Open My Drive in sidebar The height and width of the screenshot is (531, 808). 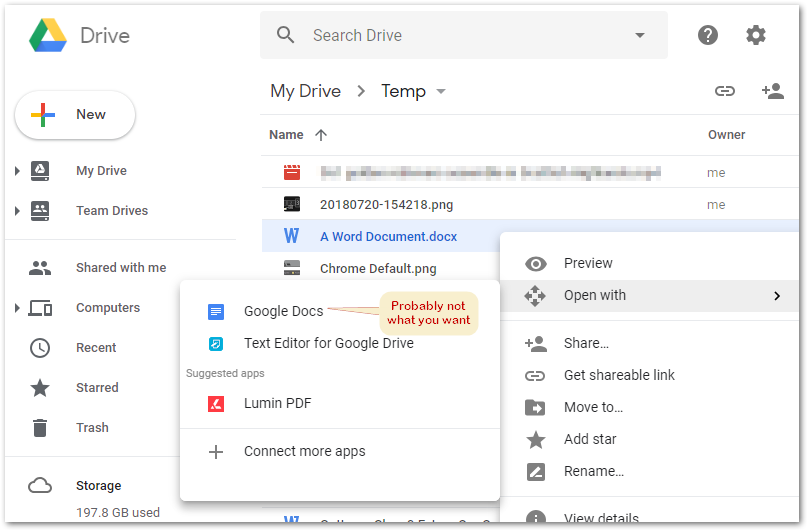pos(101,171)
